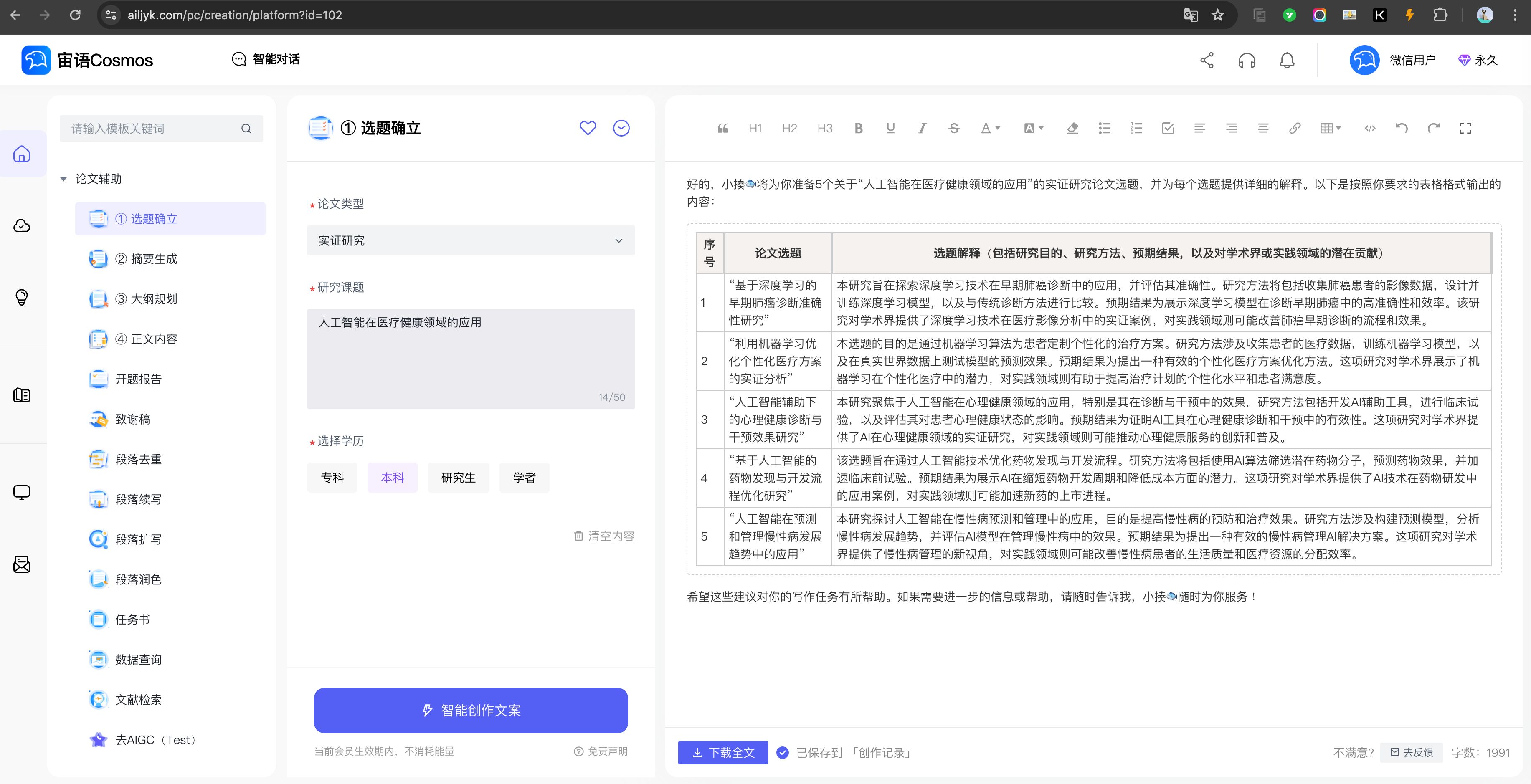This screenshot has height=784, width=1531.
Task: Click the book icon in left sidebar
Action: pyautogui.click(x=22, y=395)
